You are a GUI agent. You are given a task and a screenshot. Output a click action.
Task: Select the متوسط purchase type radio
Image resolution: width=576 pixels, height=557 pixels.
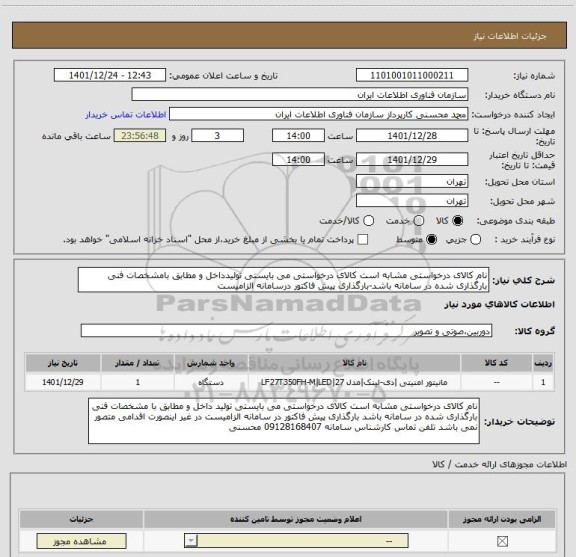coord(431,240)
